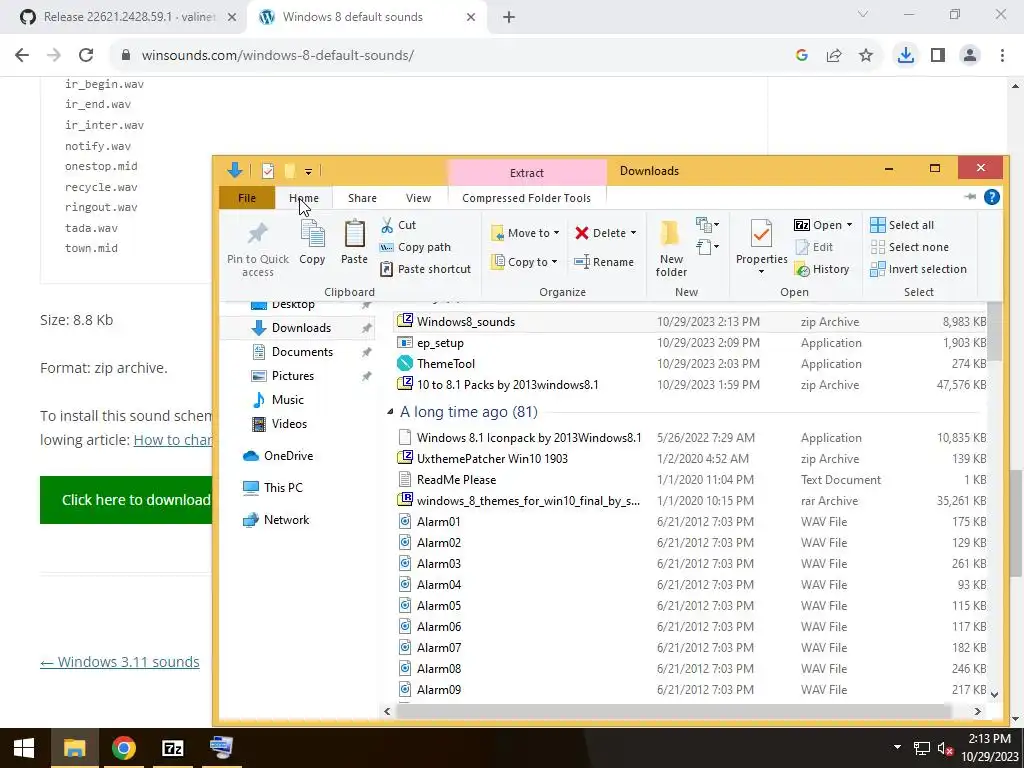Expand the Easy access dropdown
Screen dimensions: 1024x768
point(707,247)
